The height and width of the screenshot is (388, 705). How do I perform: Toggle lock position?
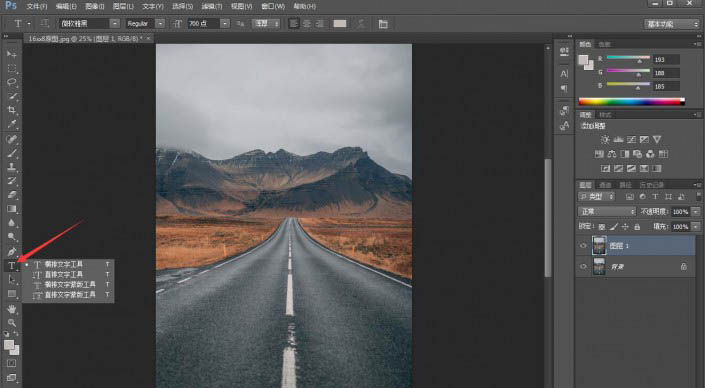pos(625,227)
